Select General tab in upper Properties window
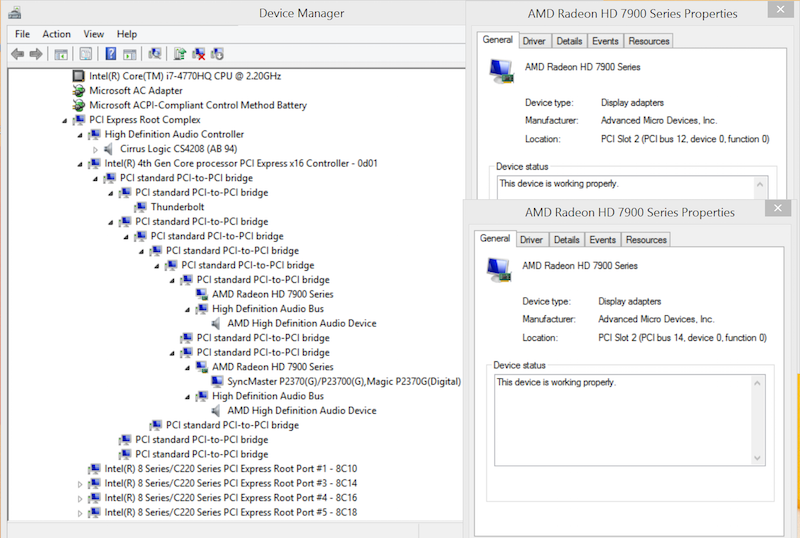The height and width of the screenshot is (538, 800). 497,40
